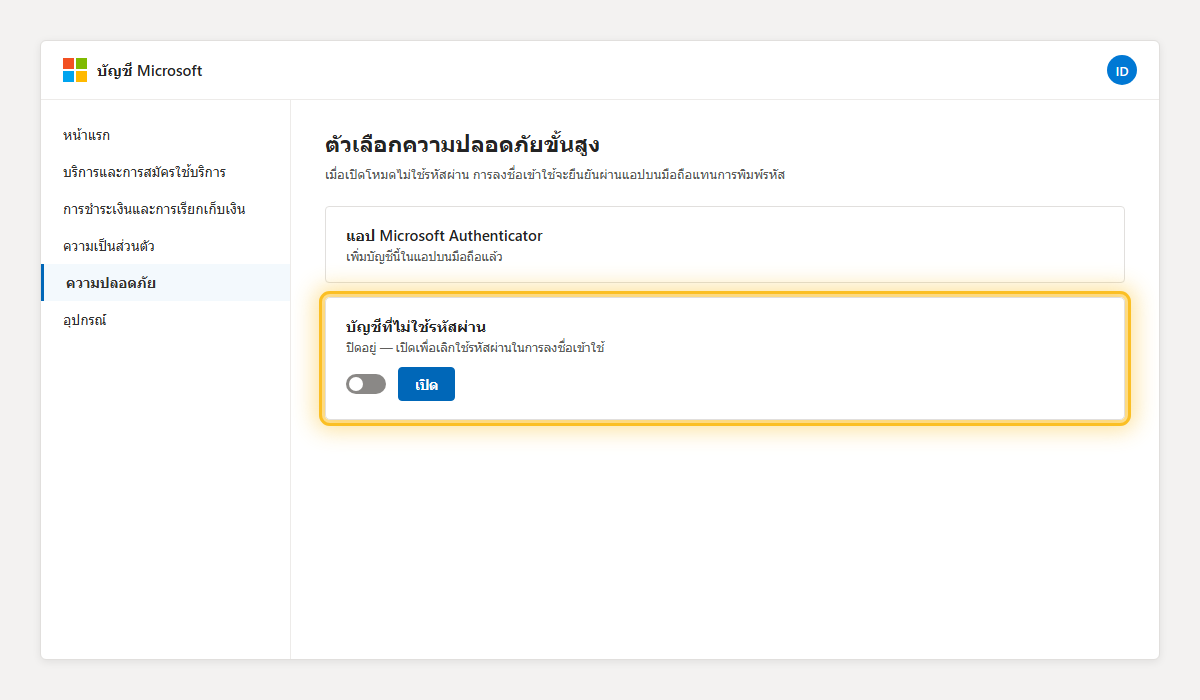This screenshot has width=1200, height=700.
Task: Click the บัญชี Microsoft header title
Action: point(150,70)
